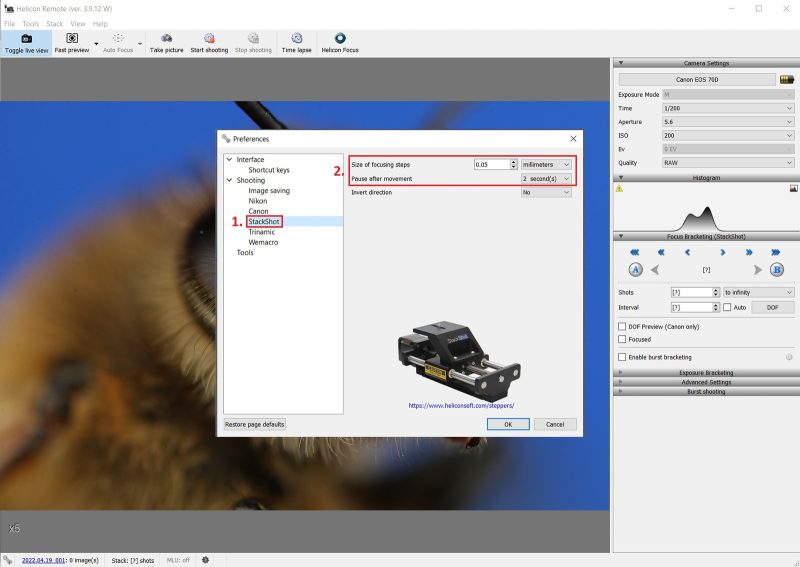
Task: Select Wemacro preferences page
Action: click(x=263, y=242)
